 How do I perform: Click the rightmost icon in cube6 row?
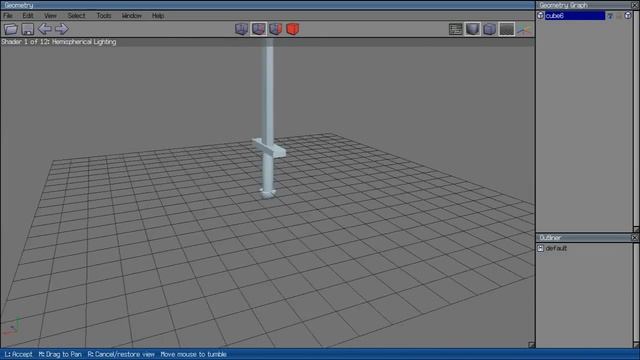pos(628,16)
